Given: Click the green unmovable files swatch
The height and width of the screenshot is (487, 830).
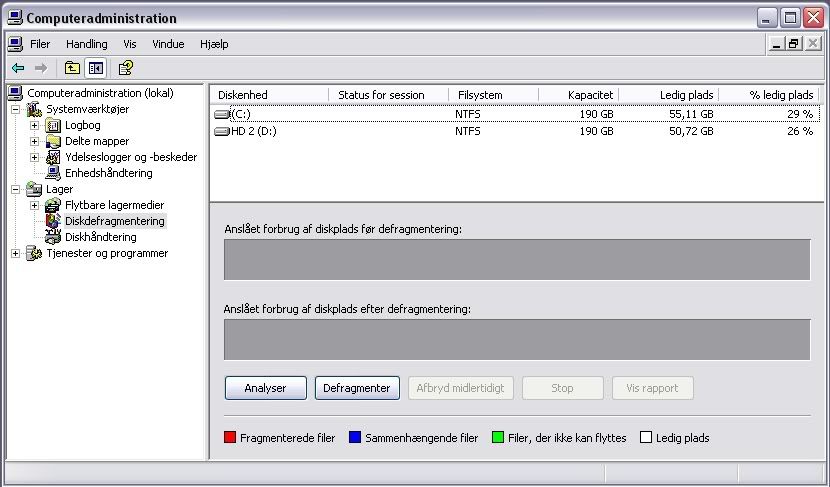Looking at the screenshot, I should (x=498, y=437).
